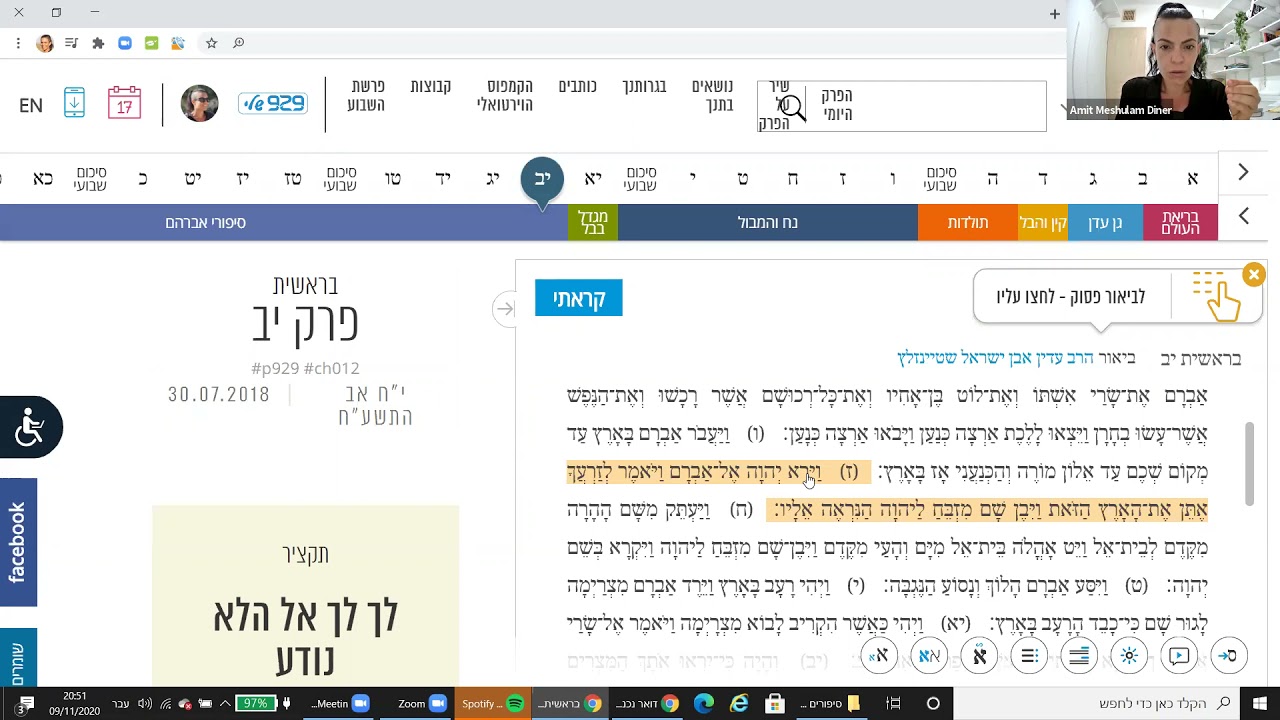Open the calendar icon showing 17

(x=124, y=103)
